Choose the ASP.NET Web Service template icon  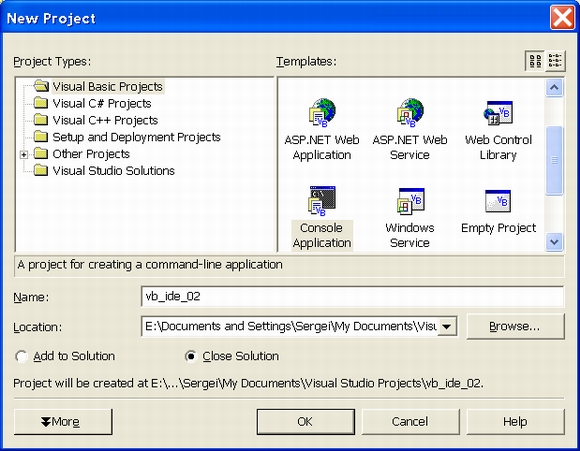click(x=410, y=112)
